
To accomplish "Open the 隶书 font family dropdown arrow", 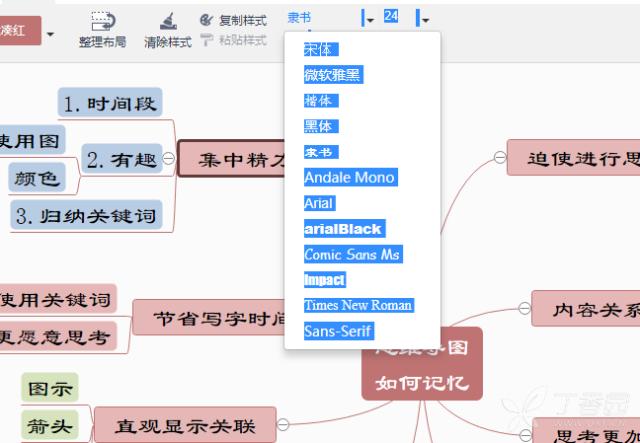I will (x=370, y=20).
